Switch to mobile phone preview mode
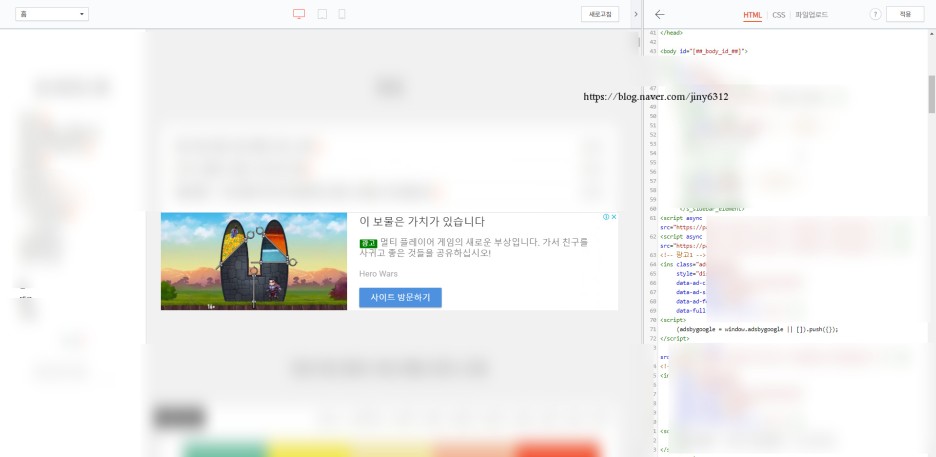This screenshot has width=936, height=457. [x=341, y=14]
